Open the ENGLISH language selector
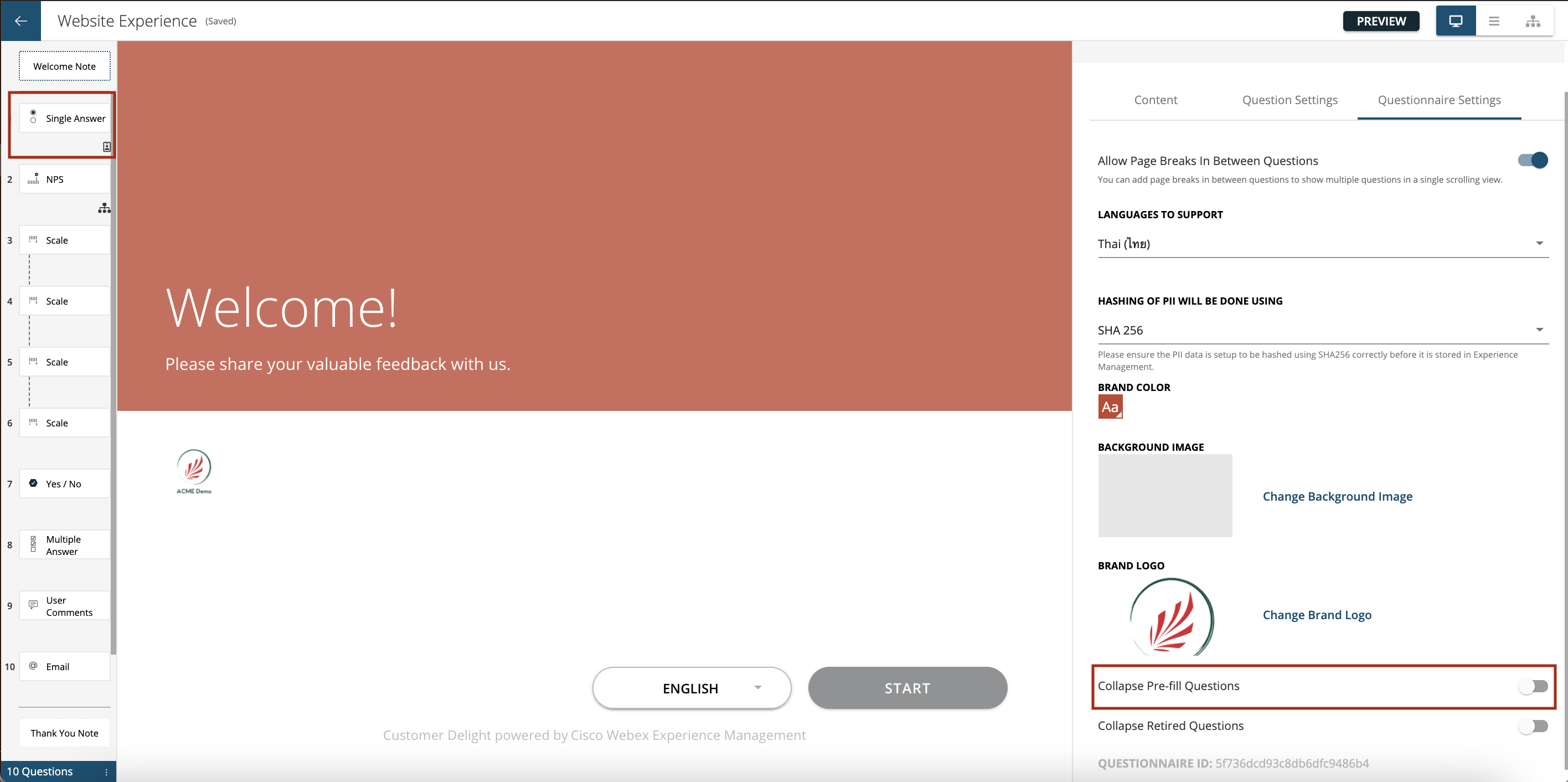 point(692,688)
